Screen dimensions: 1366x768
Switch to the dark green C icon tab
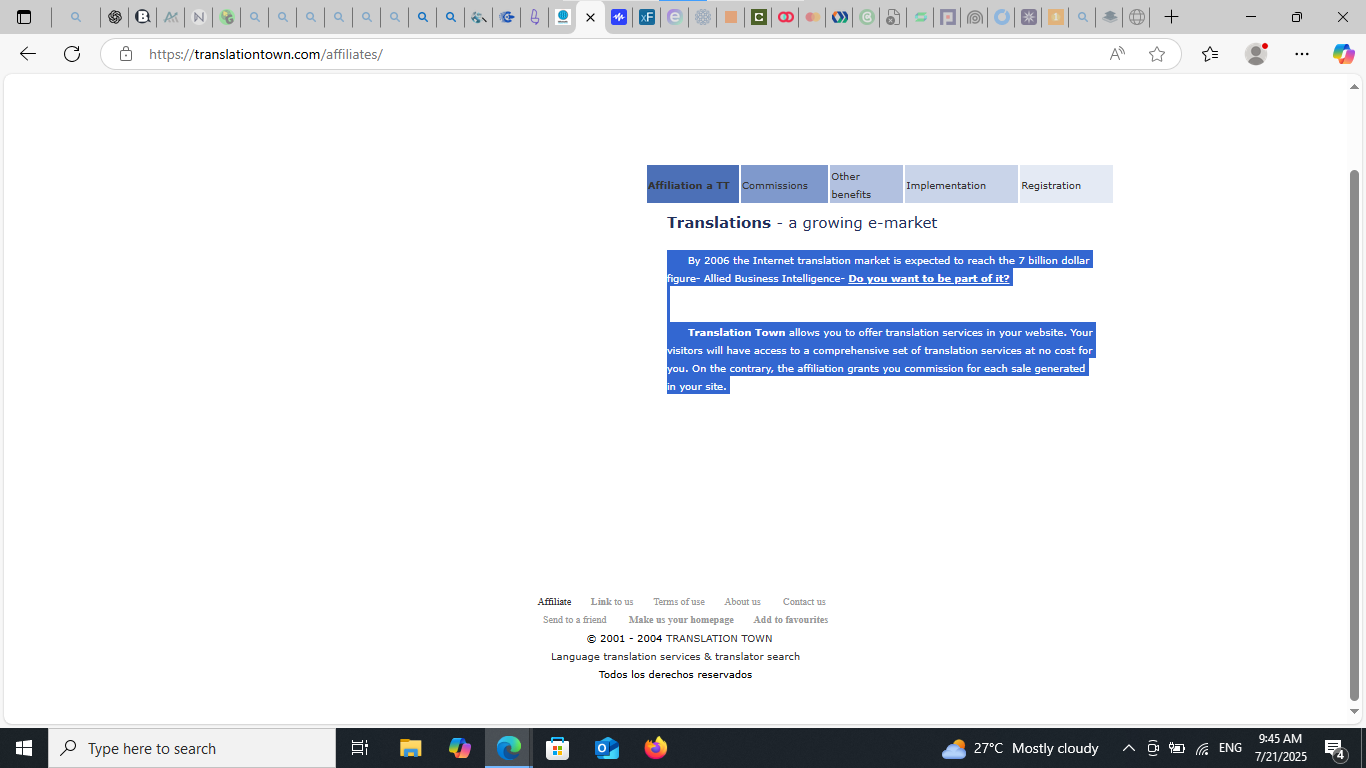point(759,17)
